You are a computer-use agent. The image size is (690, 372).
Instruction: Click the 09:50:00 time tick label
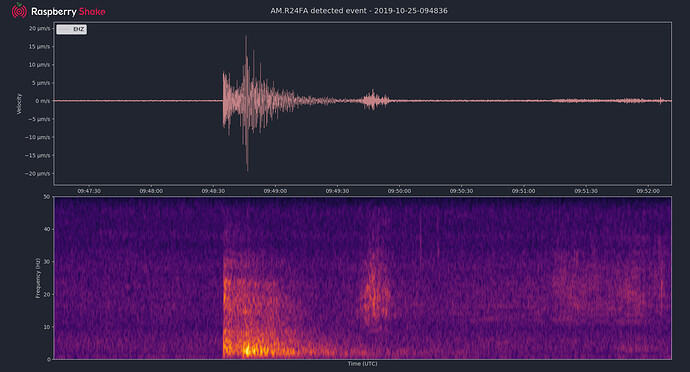pos(399,191)
